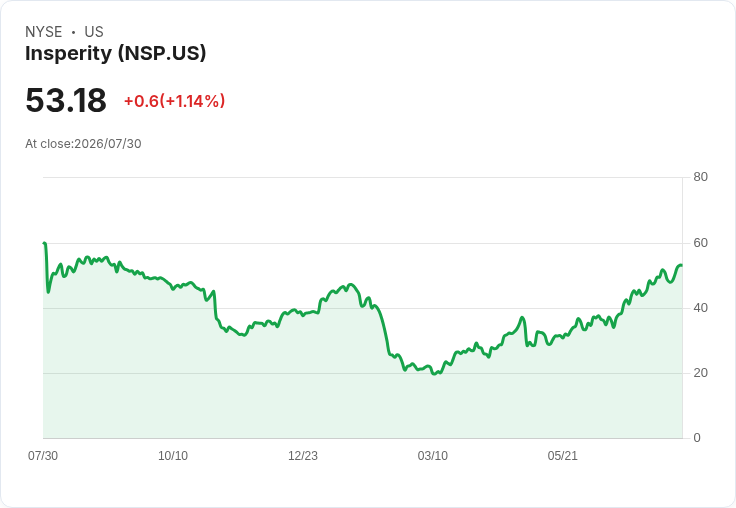Click the 80 y-axis value label

point(700,177)
